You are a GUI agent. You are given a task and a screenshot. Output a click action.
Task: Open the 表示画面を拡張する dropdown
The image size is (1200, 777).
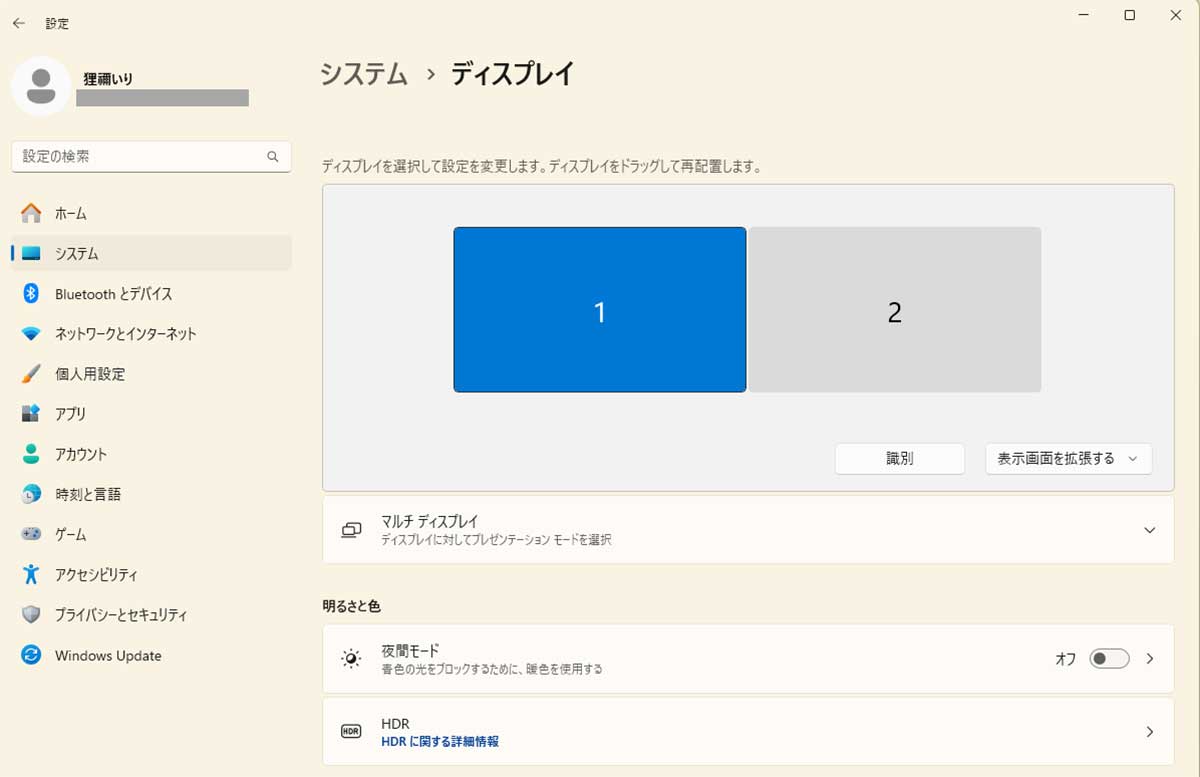coord(1068,459)
